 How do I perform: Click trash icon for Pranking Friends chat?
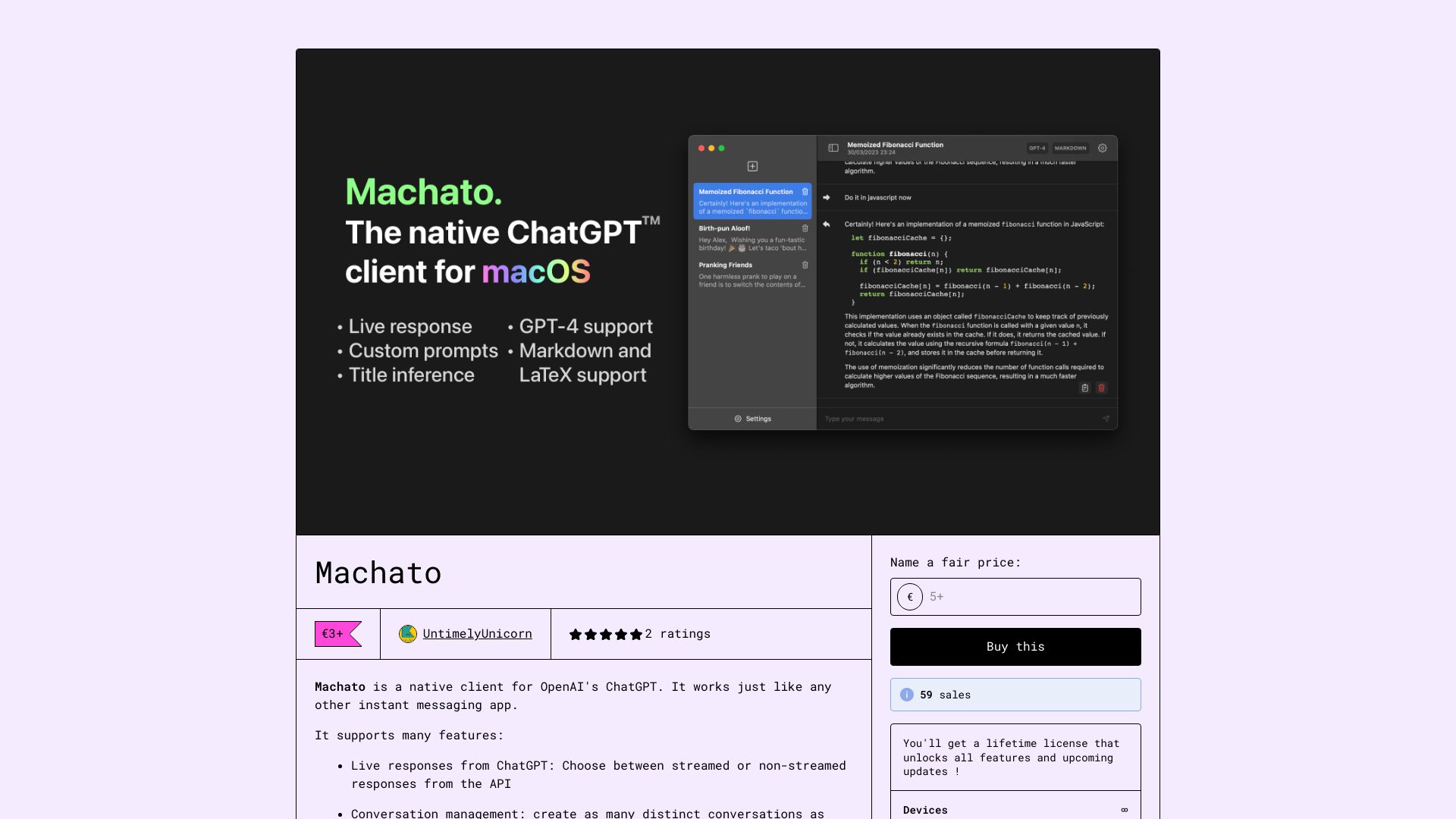click(x=805, y=265)
